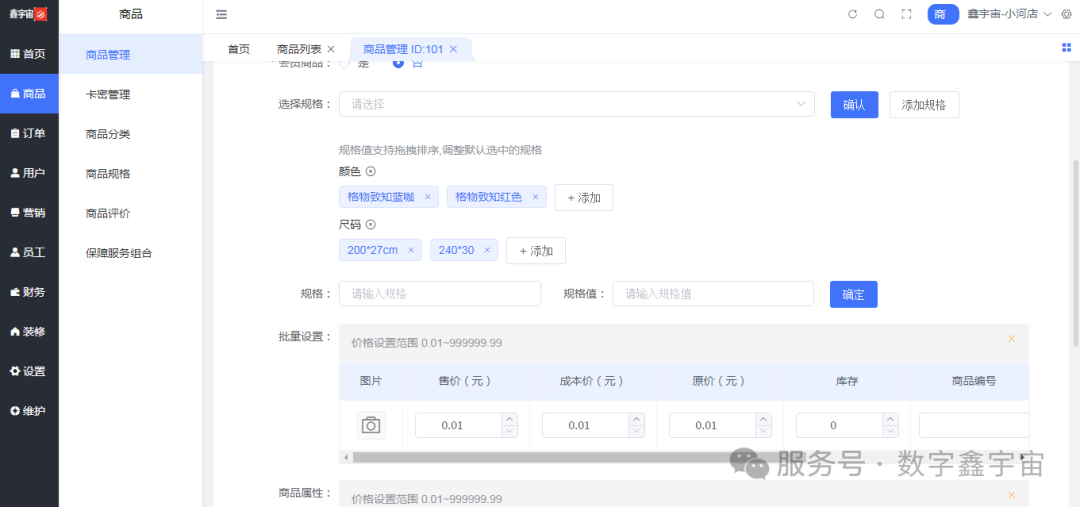Focus the 规格值 input field
The width and height of the screenshot is (1080, 507).
[x=713, y=293]
